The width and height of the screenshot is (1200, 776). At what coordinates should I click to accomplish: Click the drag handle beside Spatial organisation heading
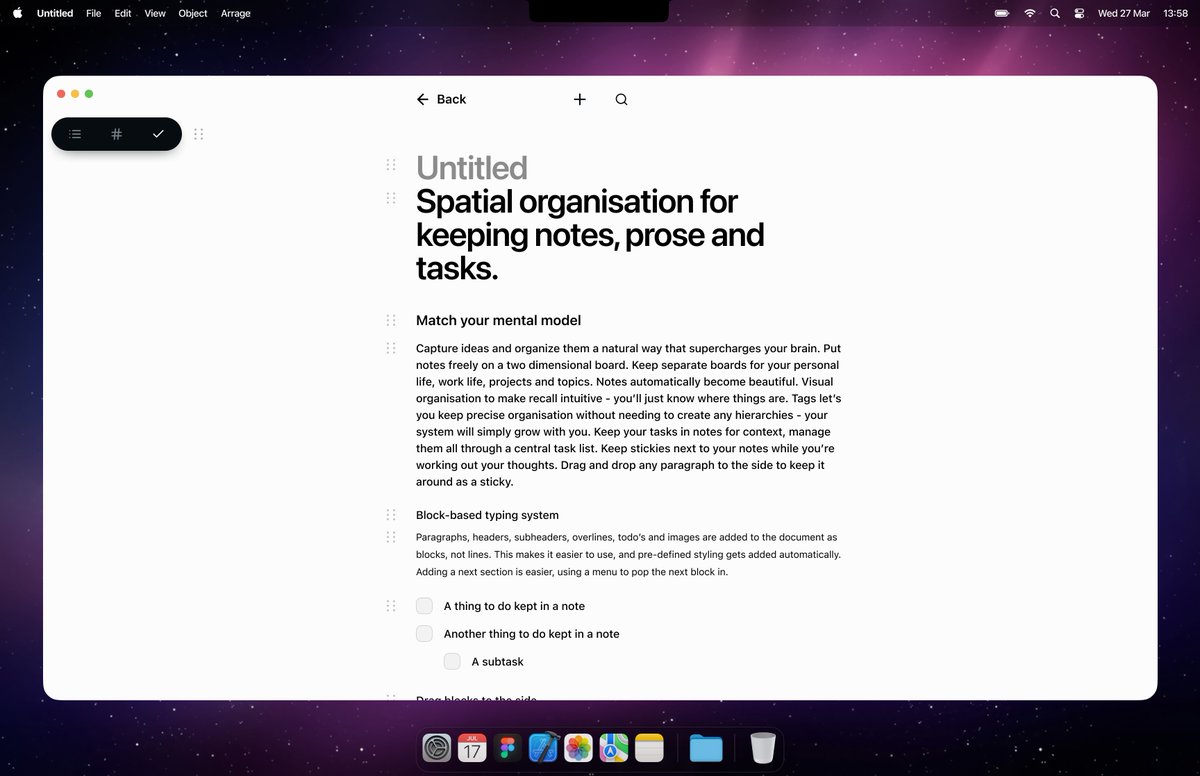click(391, 198)
